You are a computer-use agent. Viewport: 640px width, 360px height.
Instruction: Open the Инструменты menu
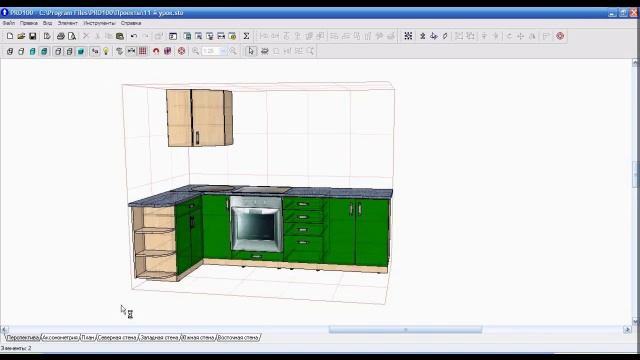[99, 24]
